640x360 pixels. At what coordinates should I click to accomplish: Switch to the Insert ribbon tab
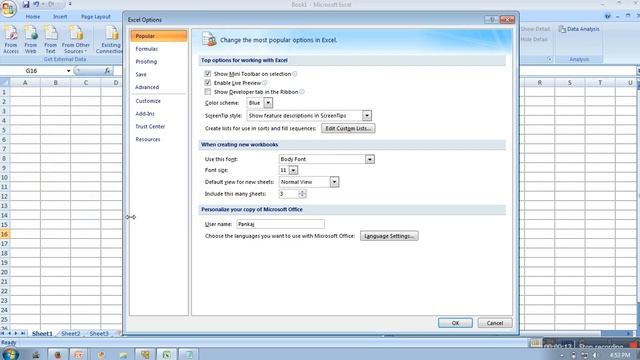(60, 17)
